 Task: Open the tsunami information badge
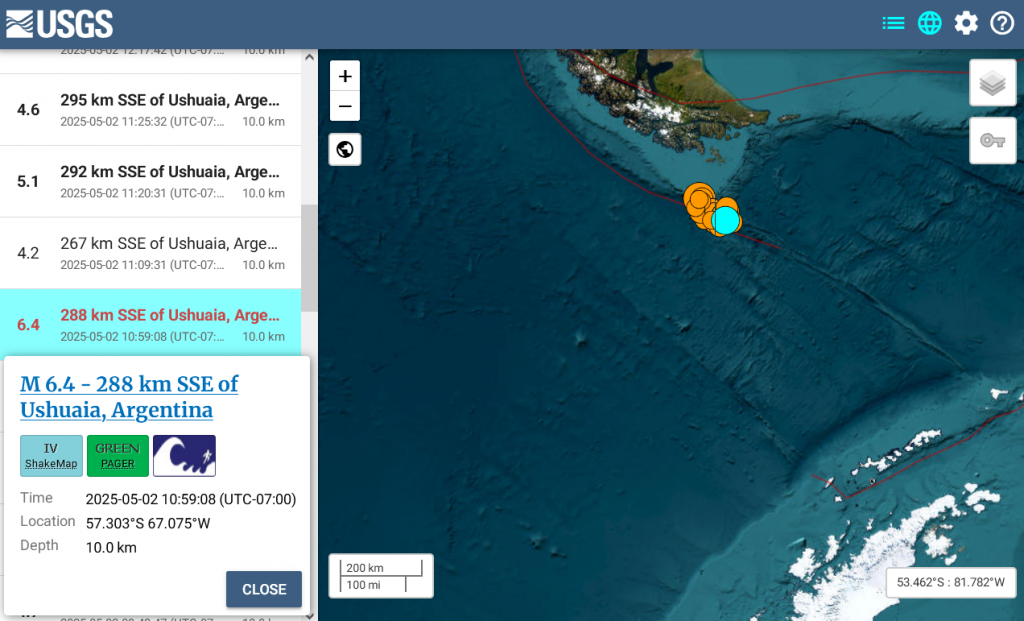point(184,456)
